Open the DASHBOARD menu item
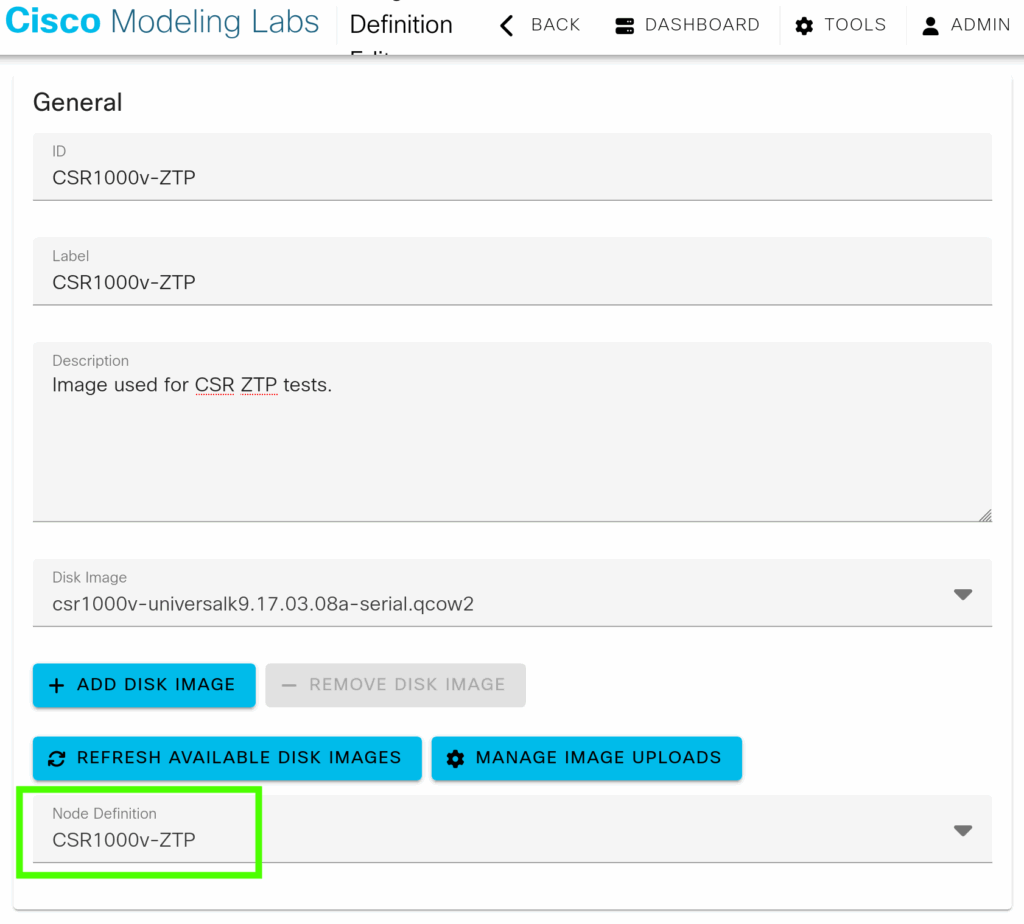 coord(701,25)
